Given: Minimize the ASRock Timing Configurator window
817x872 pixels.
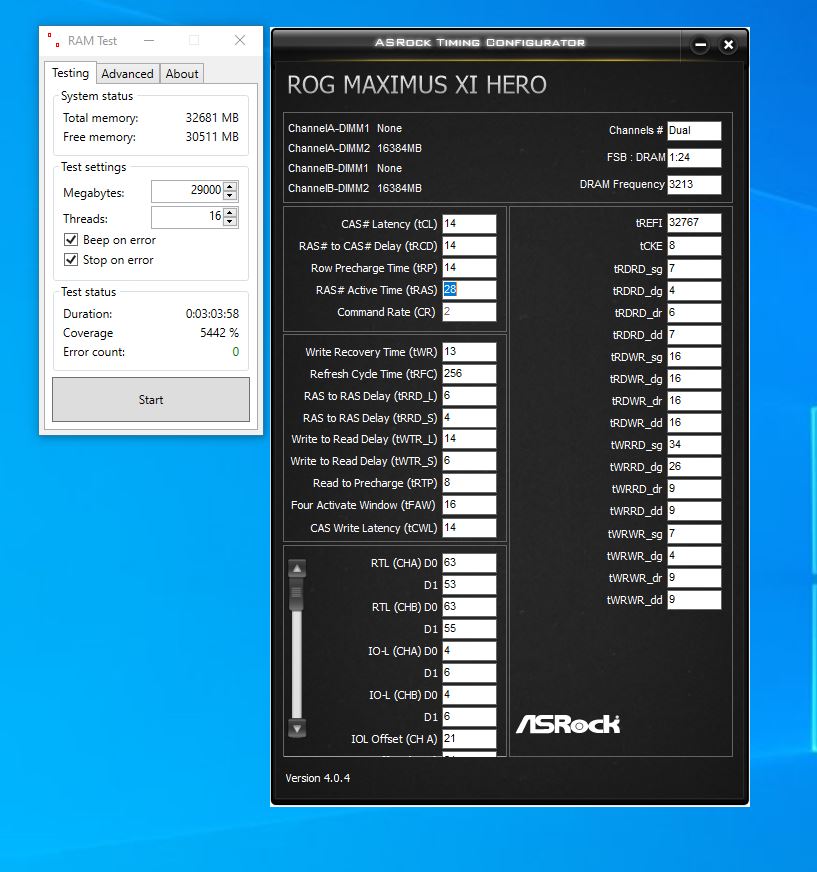Looking at the screenshot, I should point(700,45).
